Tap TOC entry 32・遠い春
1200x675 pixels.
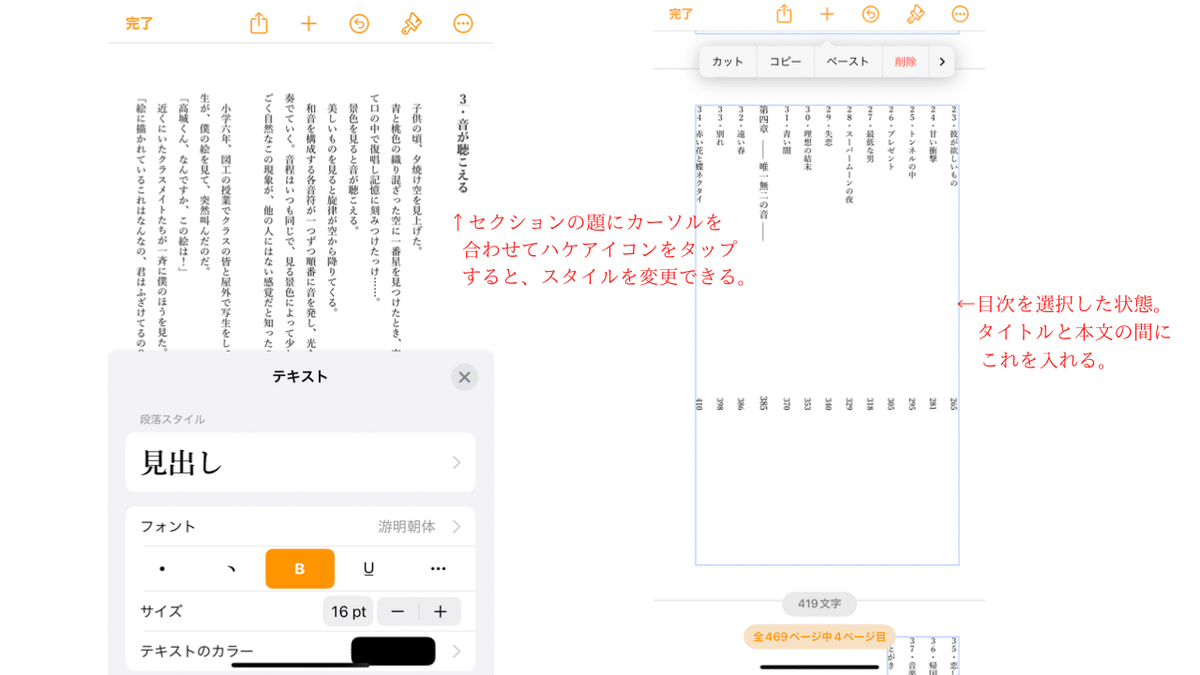(741, 129)
